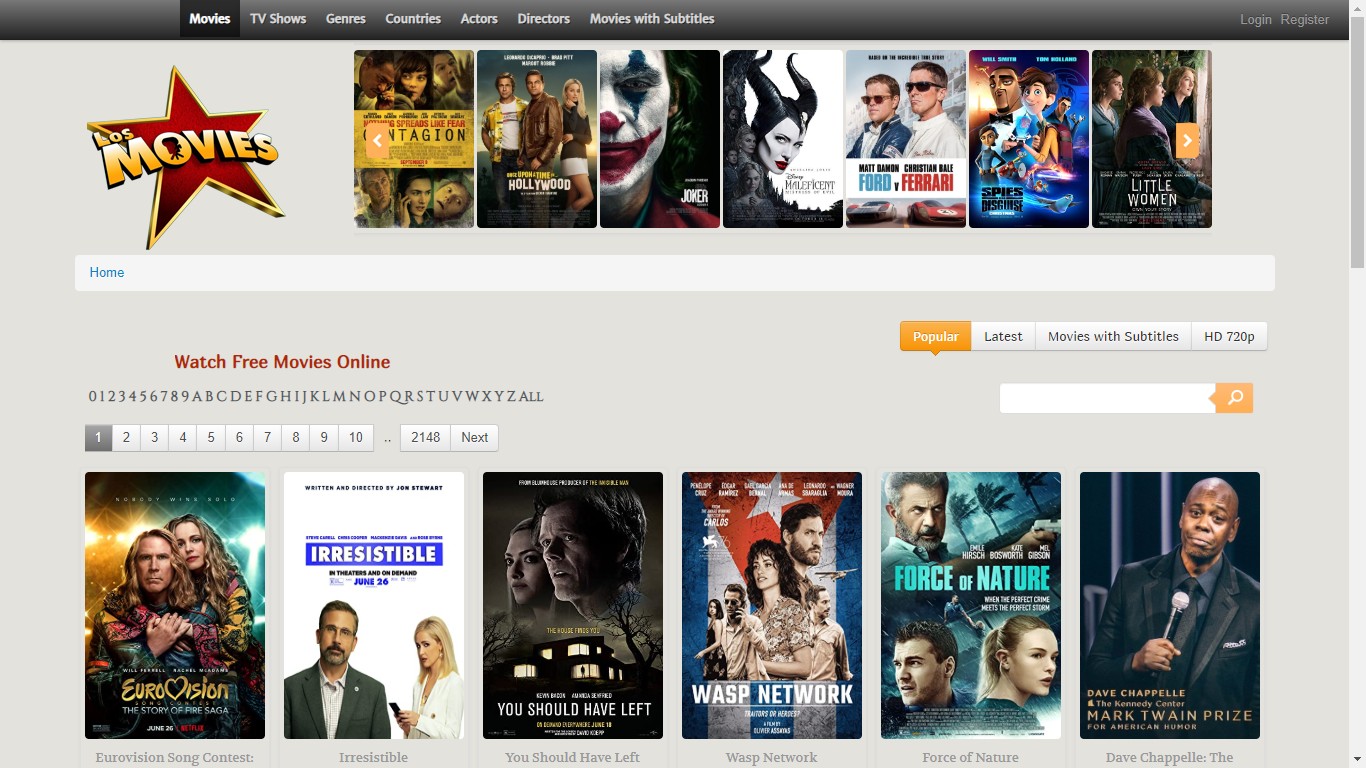Click the 'Irresistible' title below poster
The width and height of the screenshot is (1366, 768).
pos(373,757)
